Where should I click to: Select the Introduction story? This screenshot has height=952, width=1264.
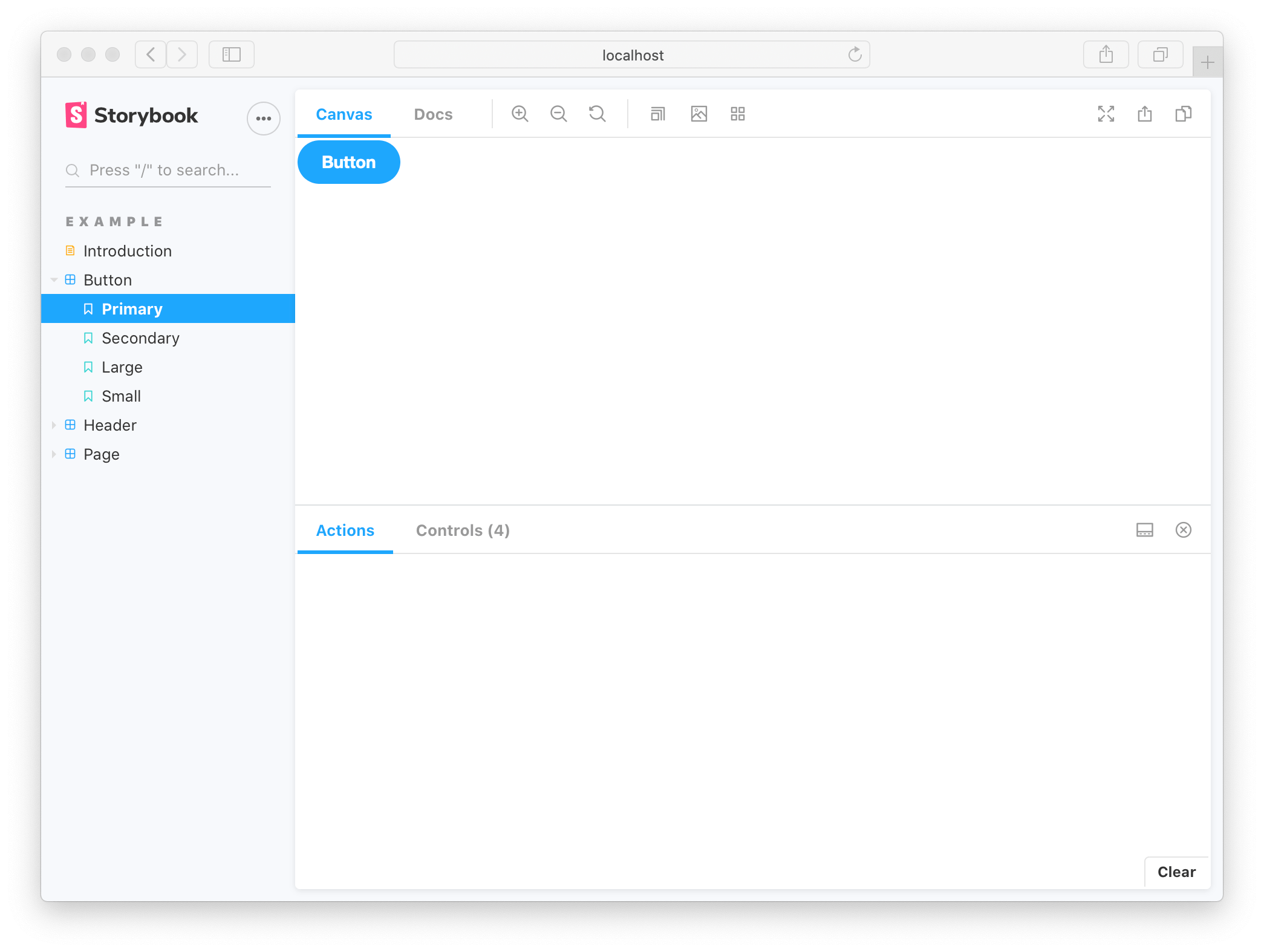coord(128,251)
